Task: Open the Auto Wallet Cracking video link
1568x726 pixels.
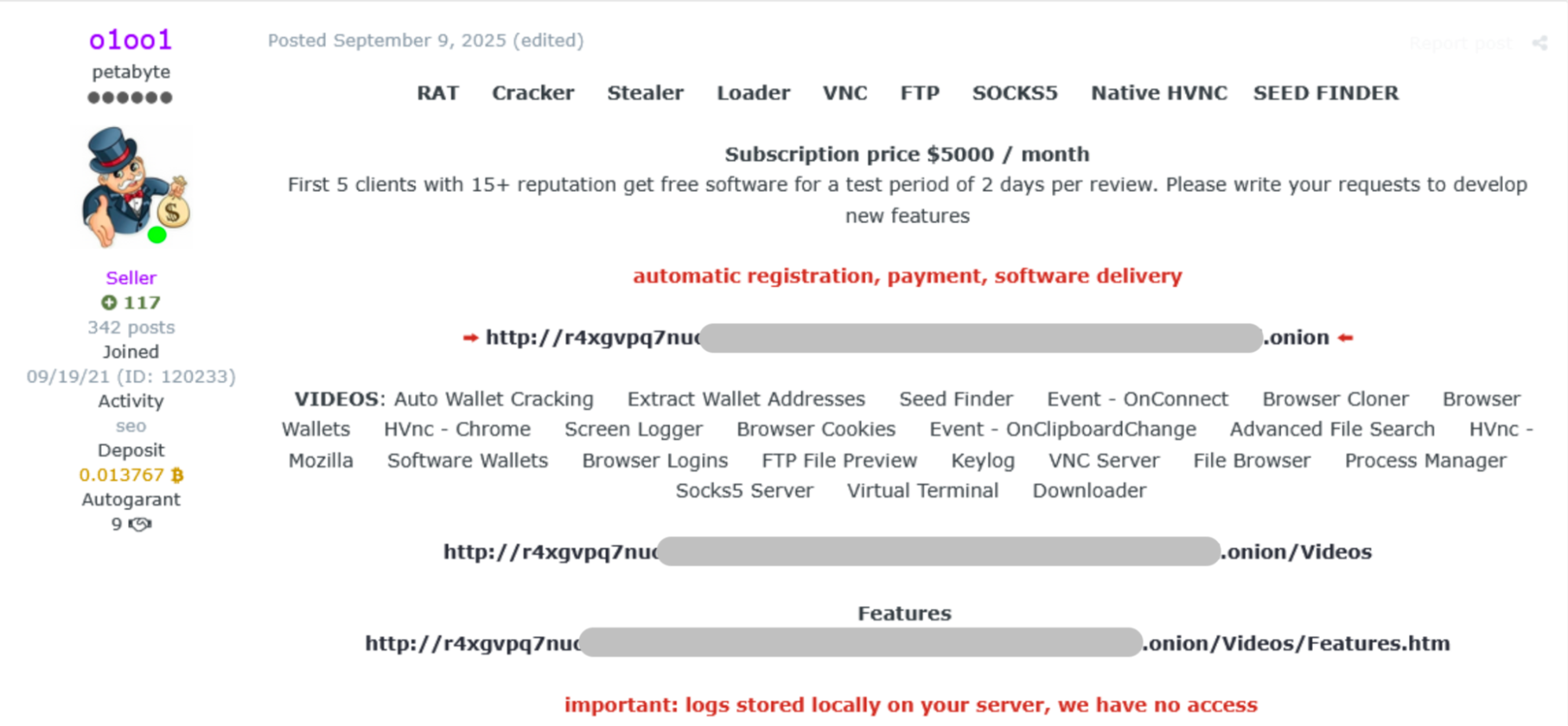Action: [493, 399]
